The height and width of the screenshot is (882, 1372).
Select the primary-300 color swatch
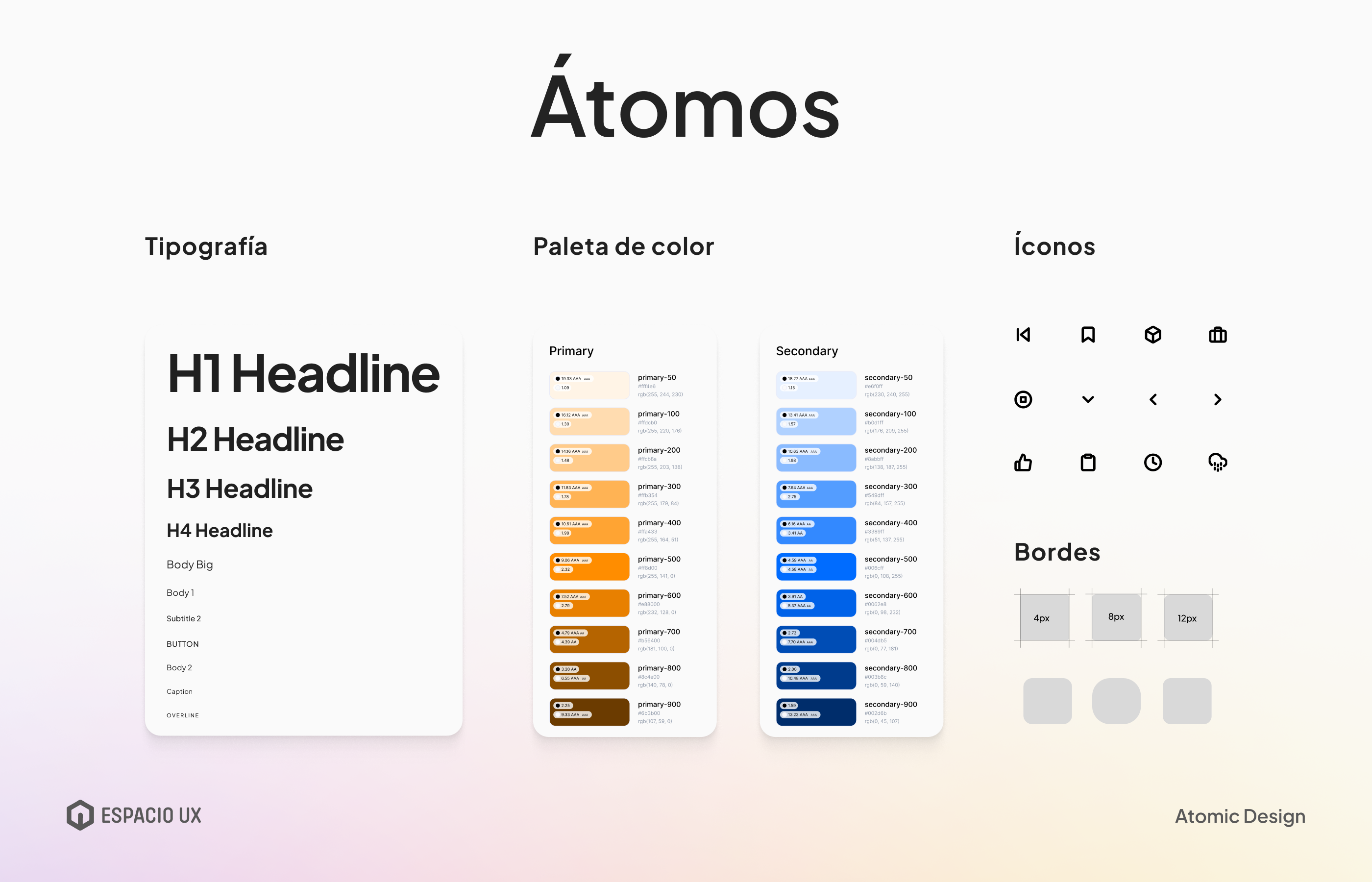click(589, 494)
